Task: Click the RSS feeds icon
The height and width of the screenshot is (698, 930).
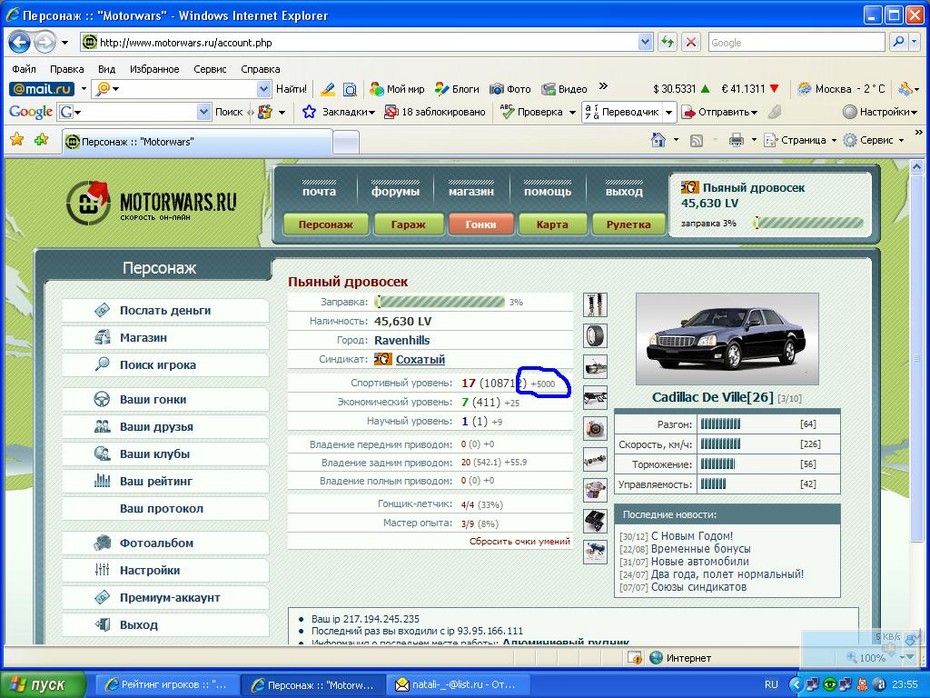Action: pos(696,141)
